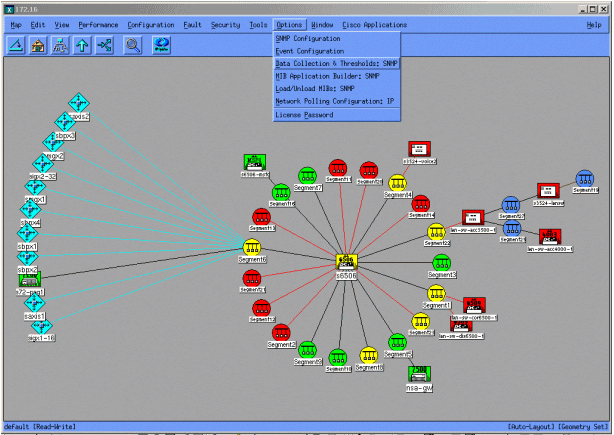Choose Event Configuration menu entry
614x435 pixels.
(337, 51)
